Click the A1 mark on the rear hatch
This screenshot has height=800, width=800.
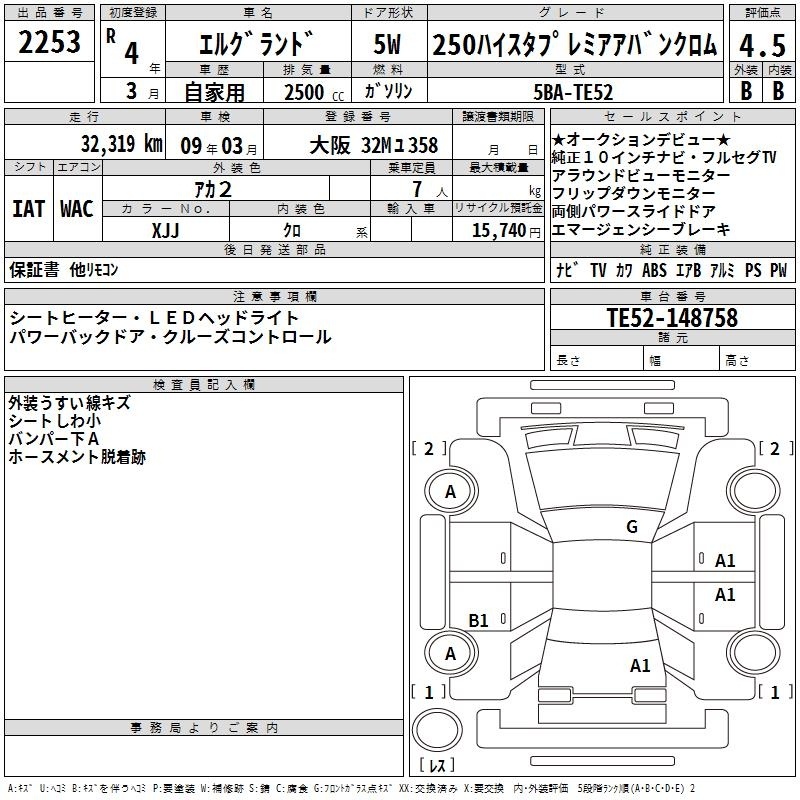(640, 665)
